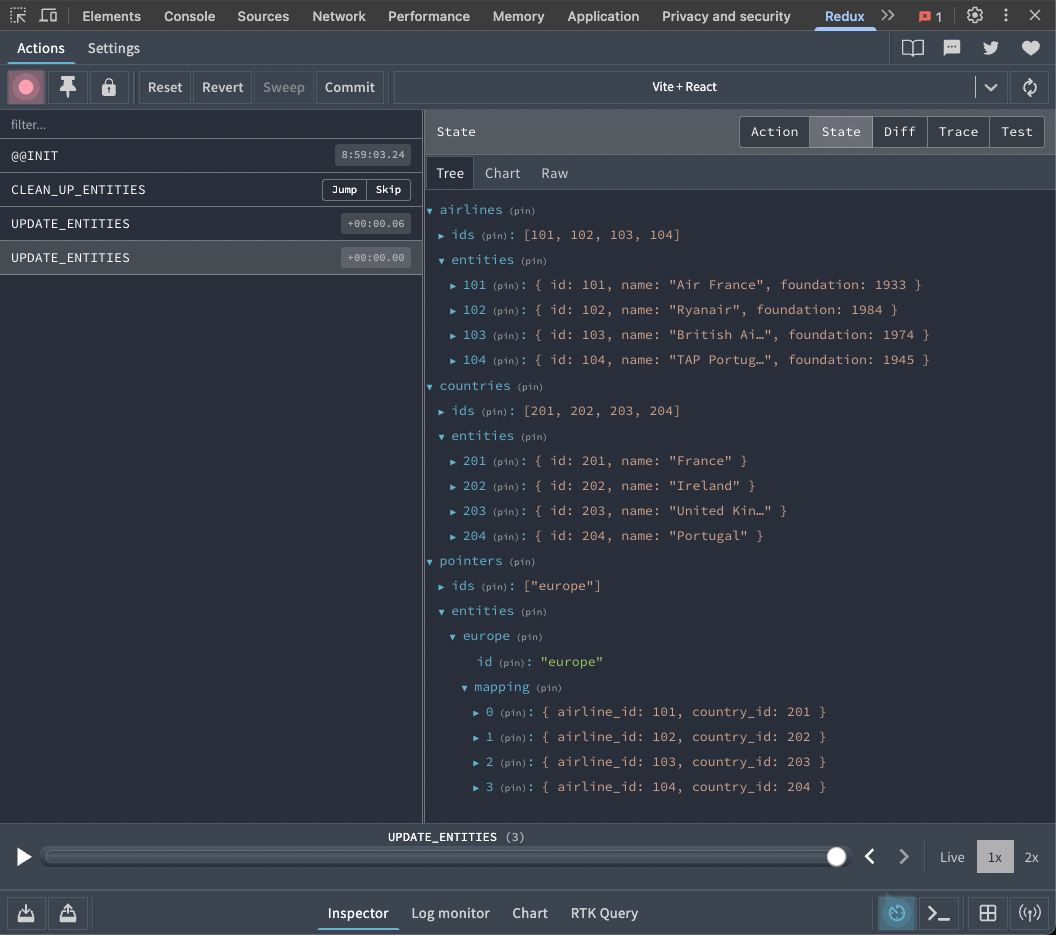Click the action slider handle
Viewport: 1056px width, 935px height.
click(x=836, y=857)
